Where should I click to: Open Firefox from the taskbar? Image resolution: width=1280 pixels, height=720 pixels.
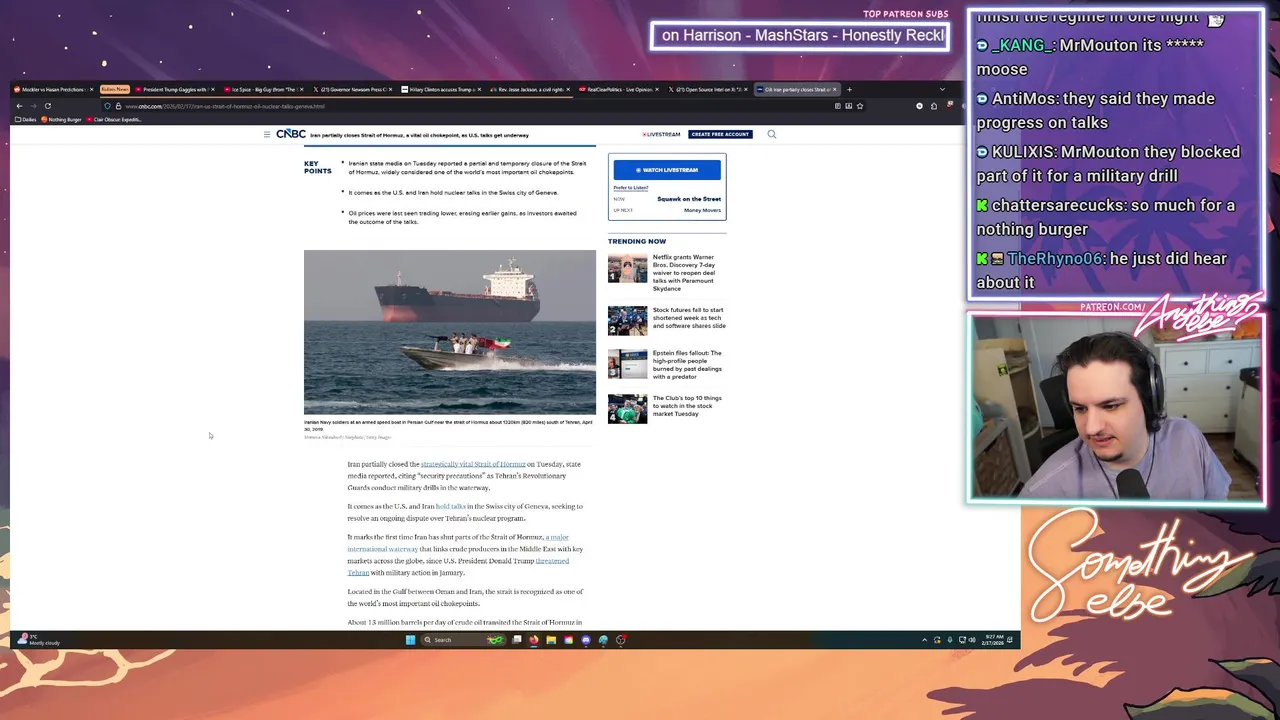[x=534, y=640]
